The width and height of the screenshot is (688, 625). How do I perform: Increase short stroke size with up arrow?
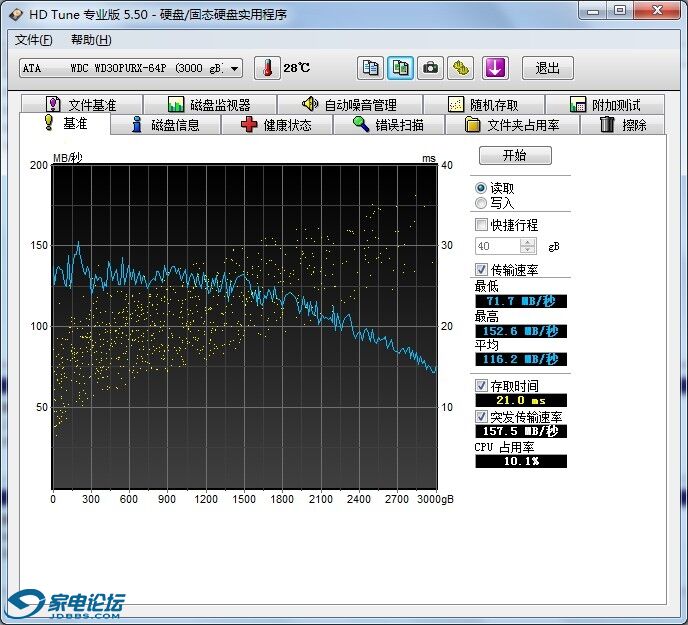(528, 242)
